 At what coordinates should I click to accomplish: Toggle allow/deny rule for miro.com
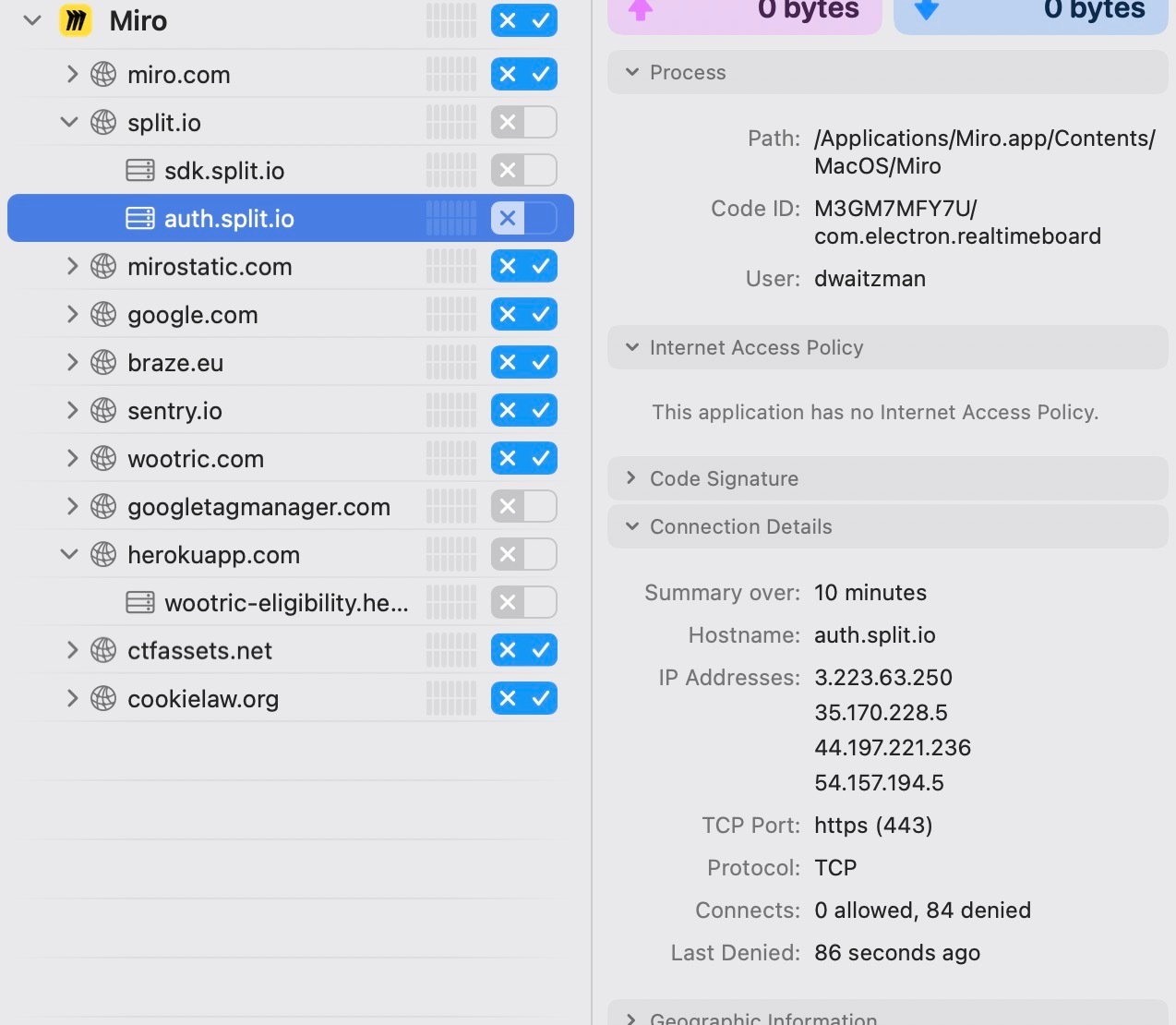click(524, 74)
